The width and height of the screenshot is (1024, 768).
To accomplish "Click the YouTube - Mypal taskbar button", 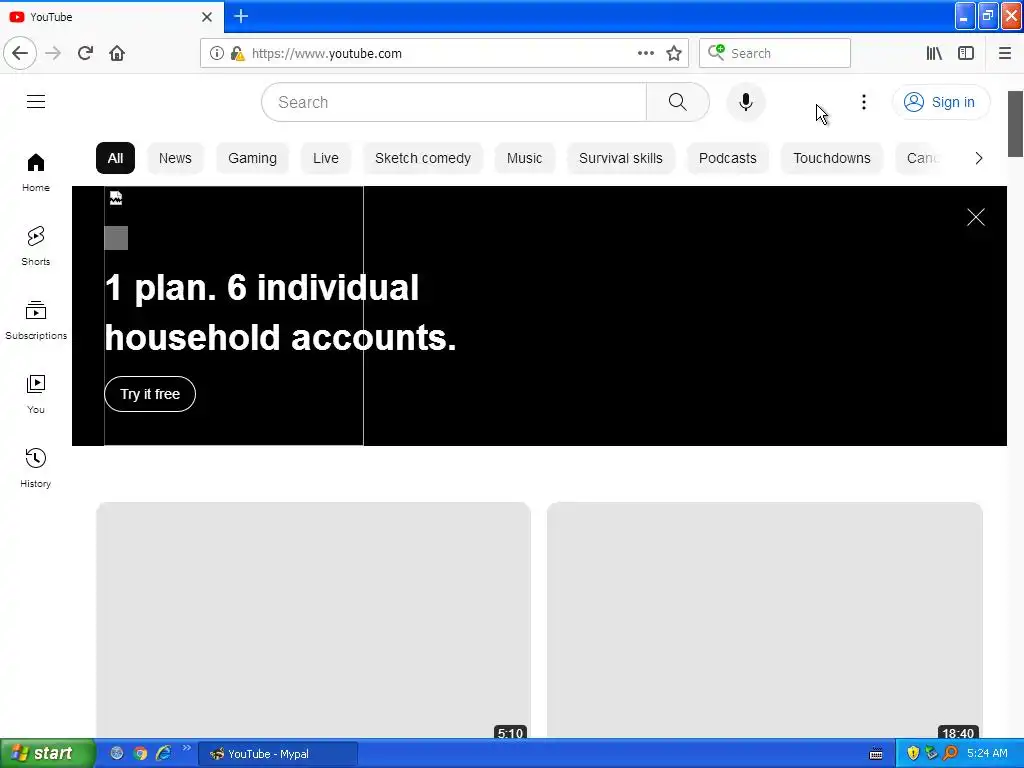I will click(278, 754).
